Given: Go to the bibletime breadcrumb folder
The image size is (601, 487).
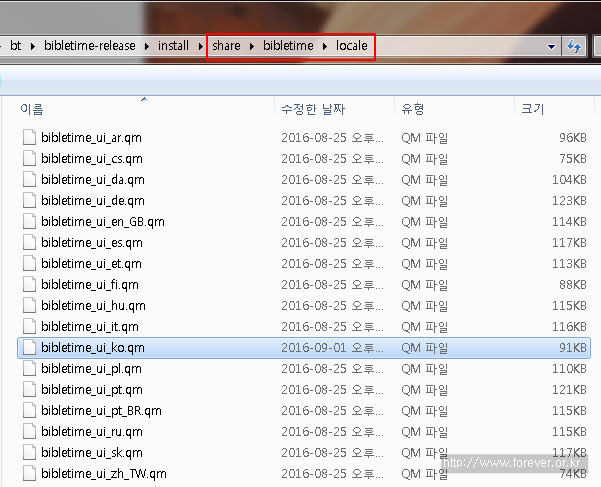Looking at the screenshot, I should coord(288,46).
